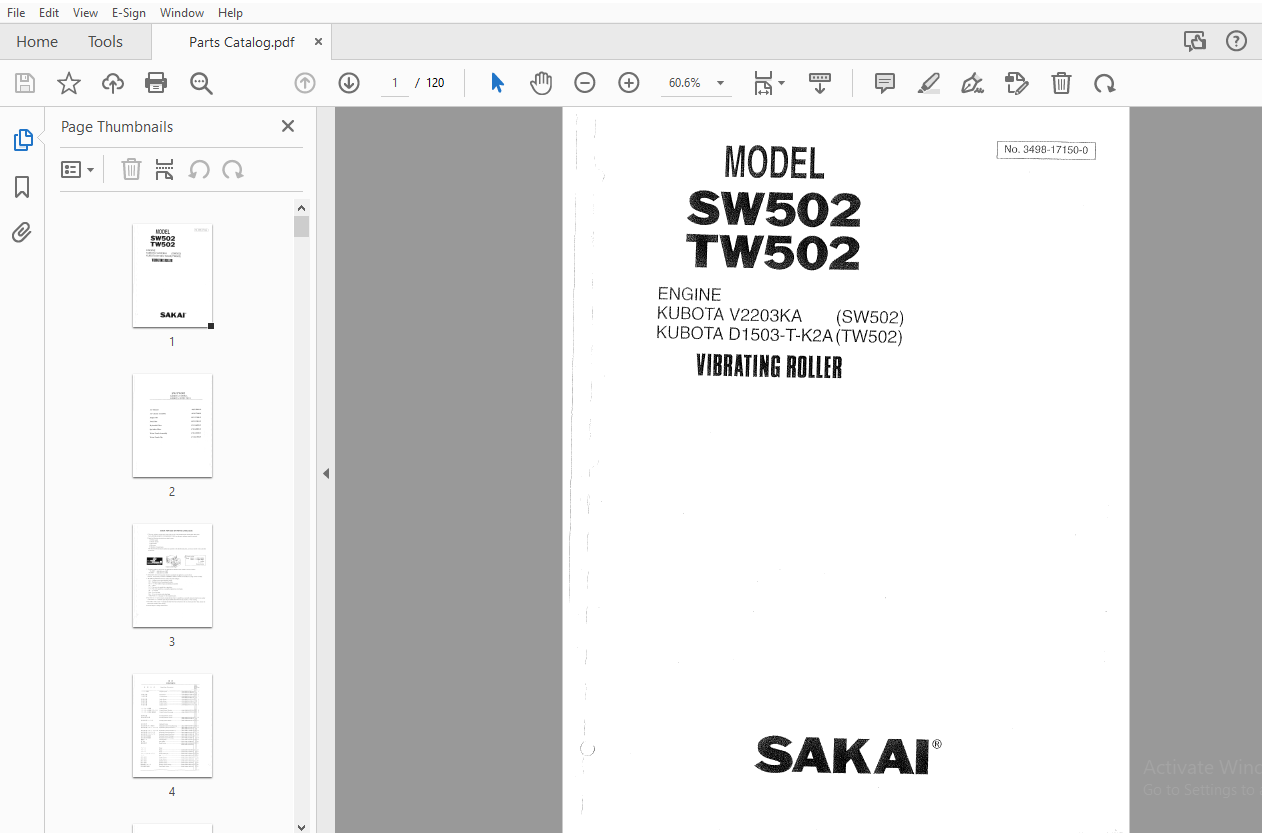The height and width of the screenshot is (833, 1262).
Task: Select the Highlight text pen tool
Action: [x=929, y=83]
